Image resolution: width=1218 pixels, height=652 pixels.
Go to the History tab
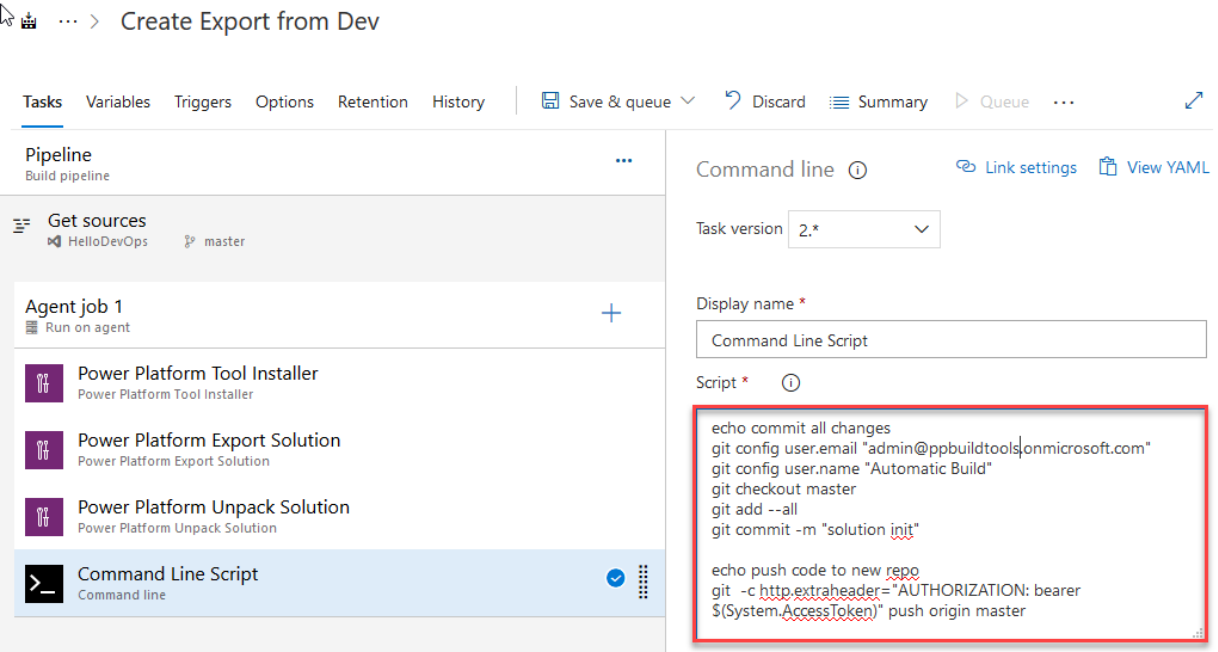coord(458,102)
